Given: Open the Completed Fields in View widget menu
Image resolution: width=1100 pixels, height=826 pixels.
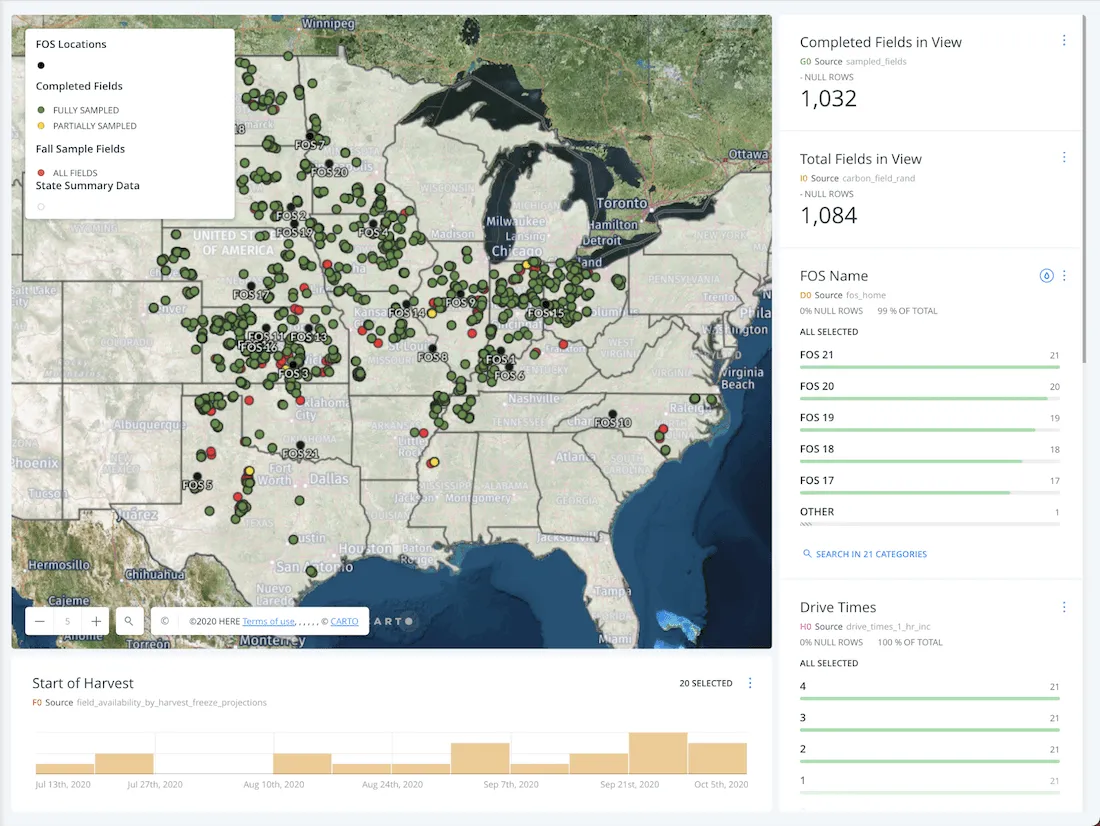Looking at the screenshot, I should pos(1064,40).
